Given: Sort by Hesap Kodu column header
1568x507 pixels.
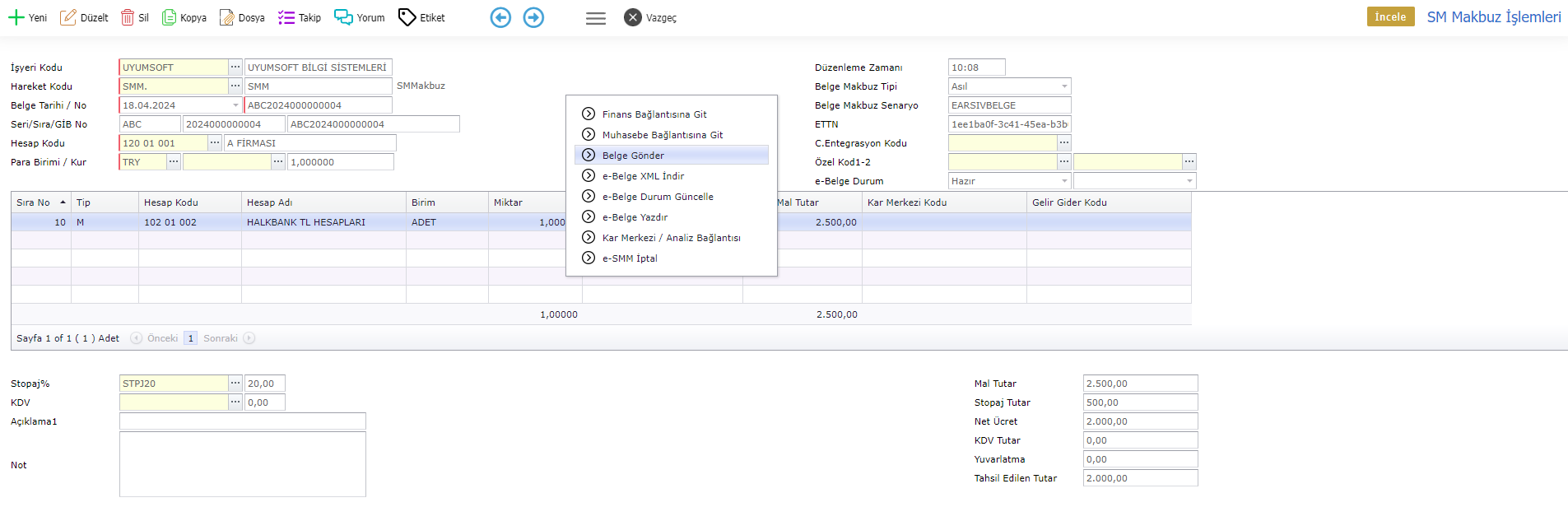Looking at the screenshot, I should click(190, 202).
